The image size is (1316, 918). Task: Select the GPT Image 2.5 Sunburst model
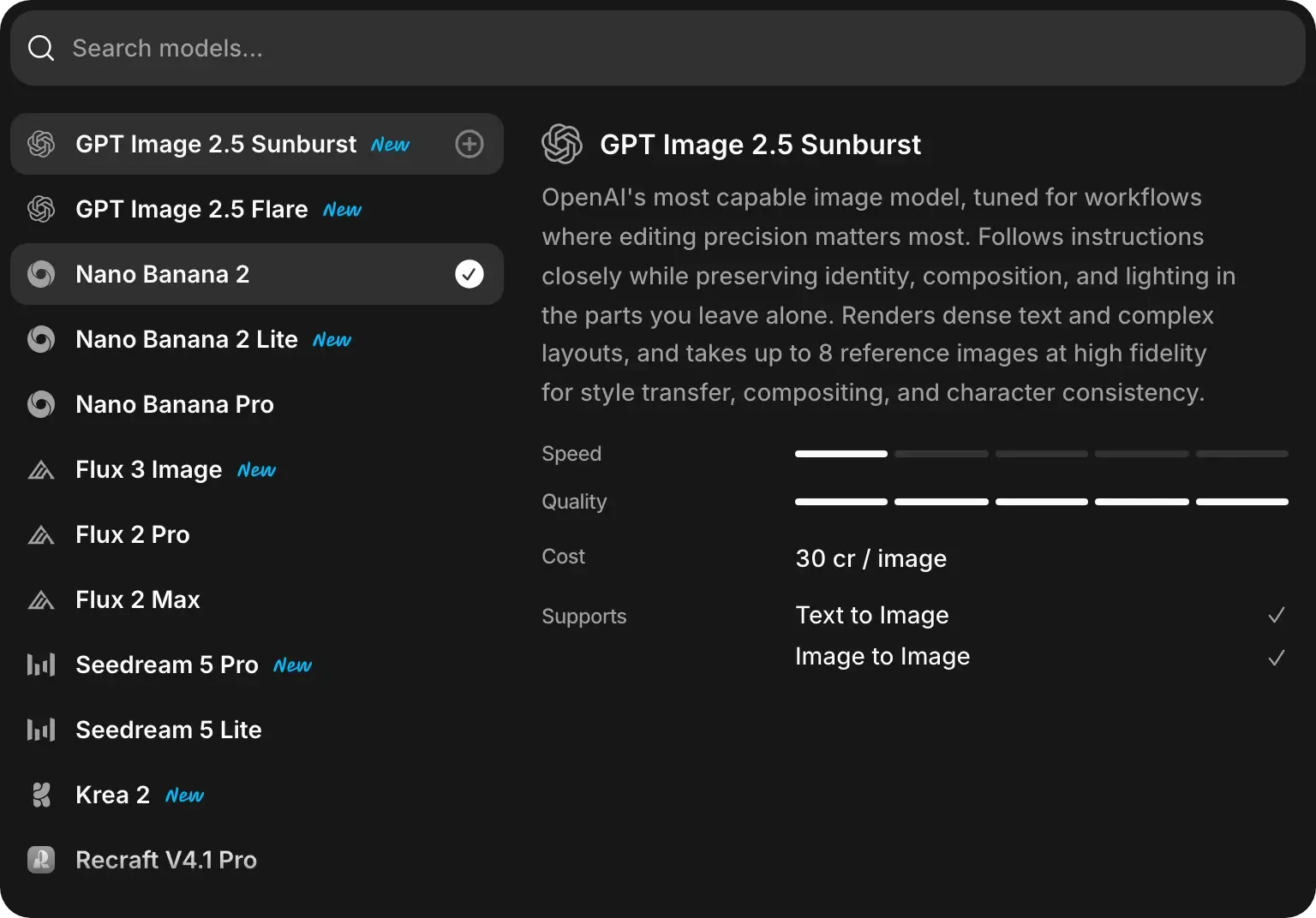257,144
